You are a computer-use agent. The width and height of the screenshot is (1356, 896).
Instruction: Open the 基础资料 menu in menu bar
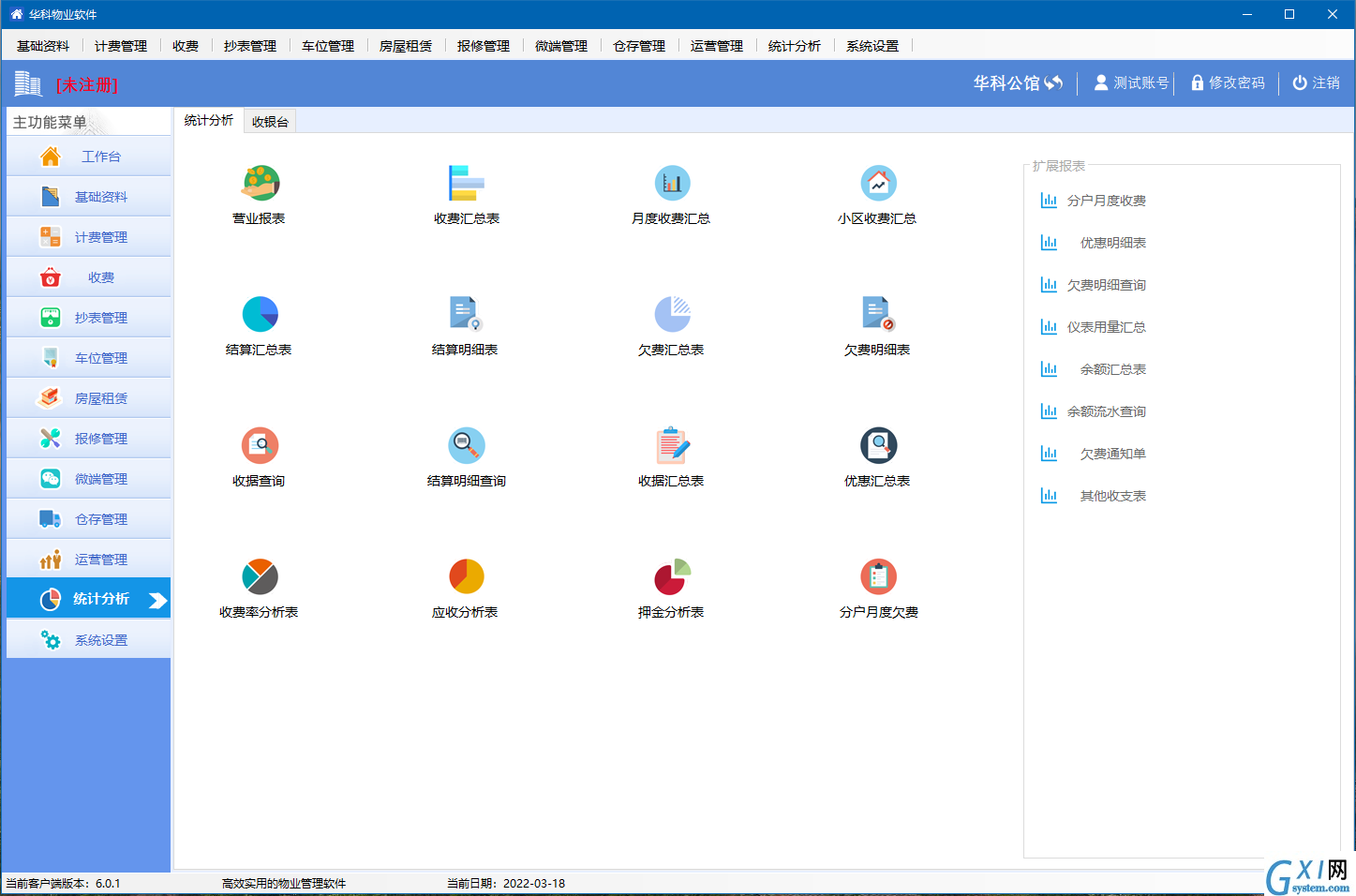click(43, 46)
